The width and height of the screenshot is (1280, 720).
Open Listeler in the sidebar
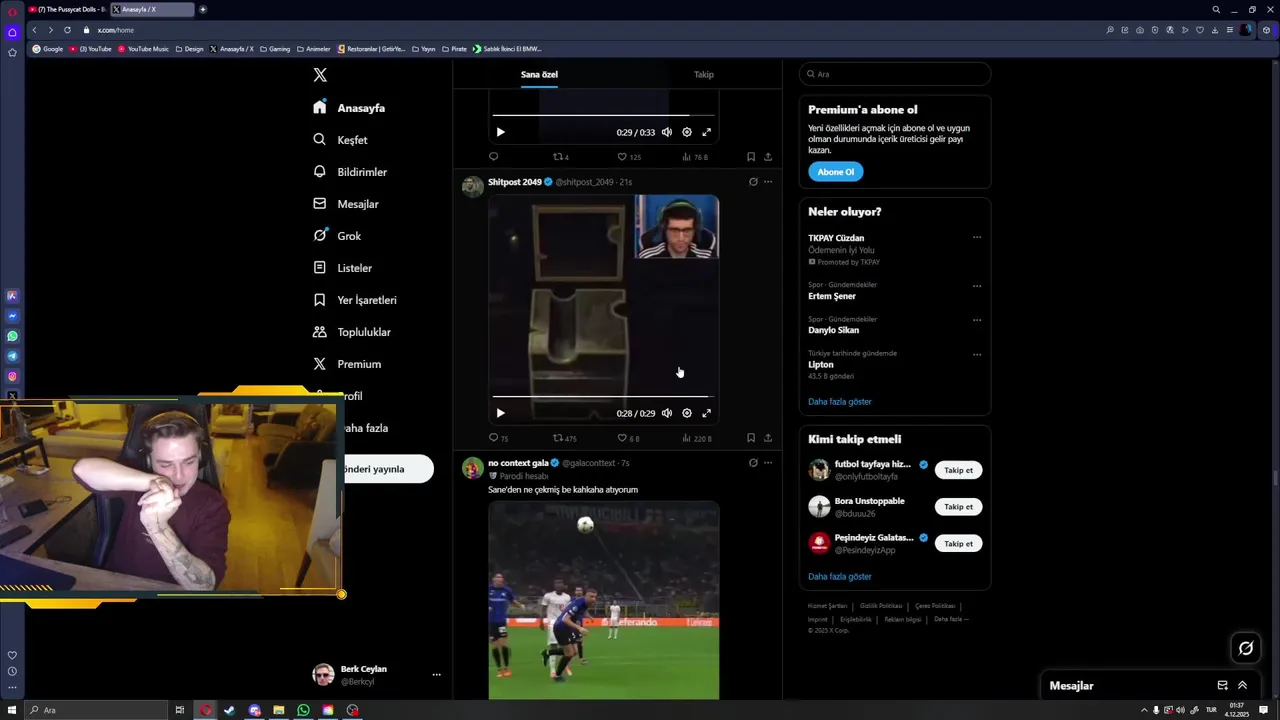(342, 268)
